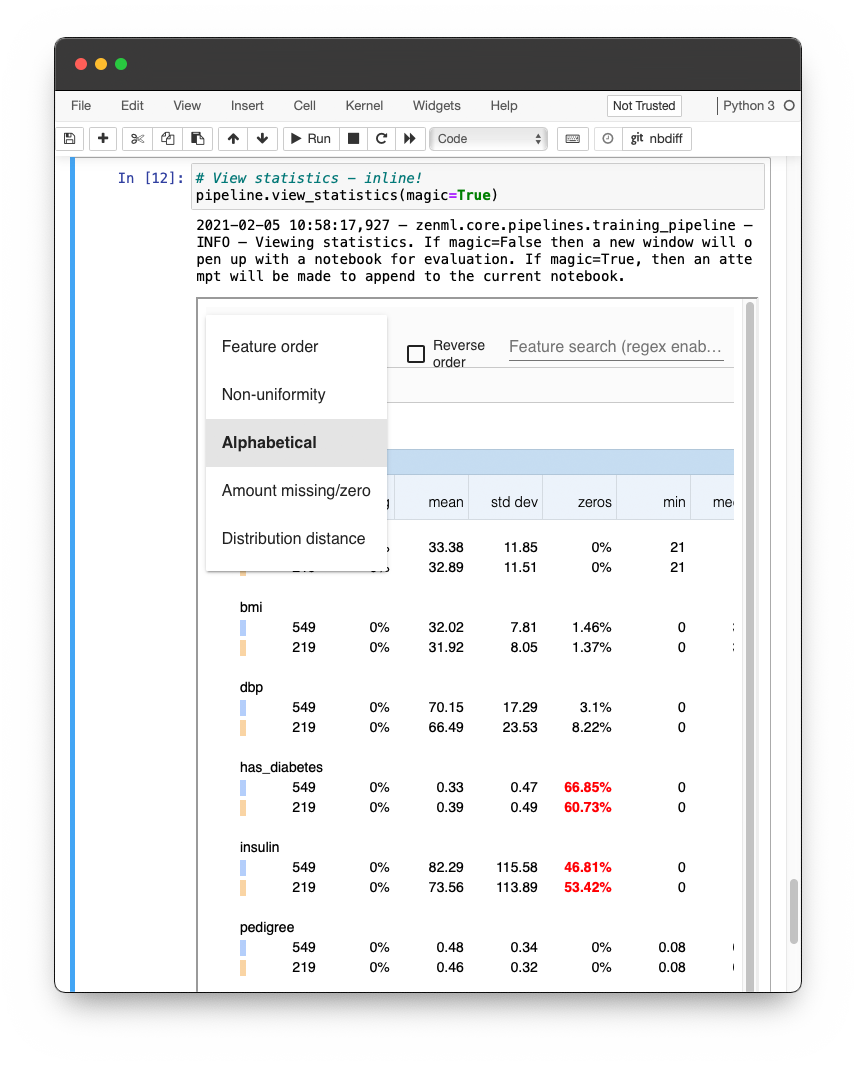Open the command palette keyboard icon
The height and width of the screenshot is (1066, 858).
[x=572, y=139]
